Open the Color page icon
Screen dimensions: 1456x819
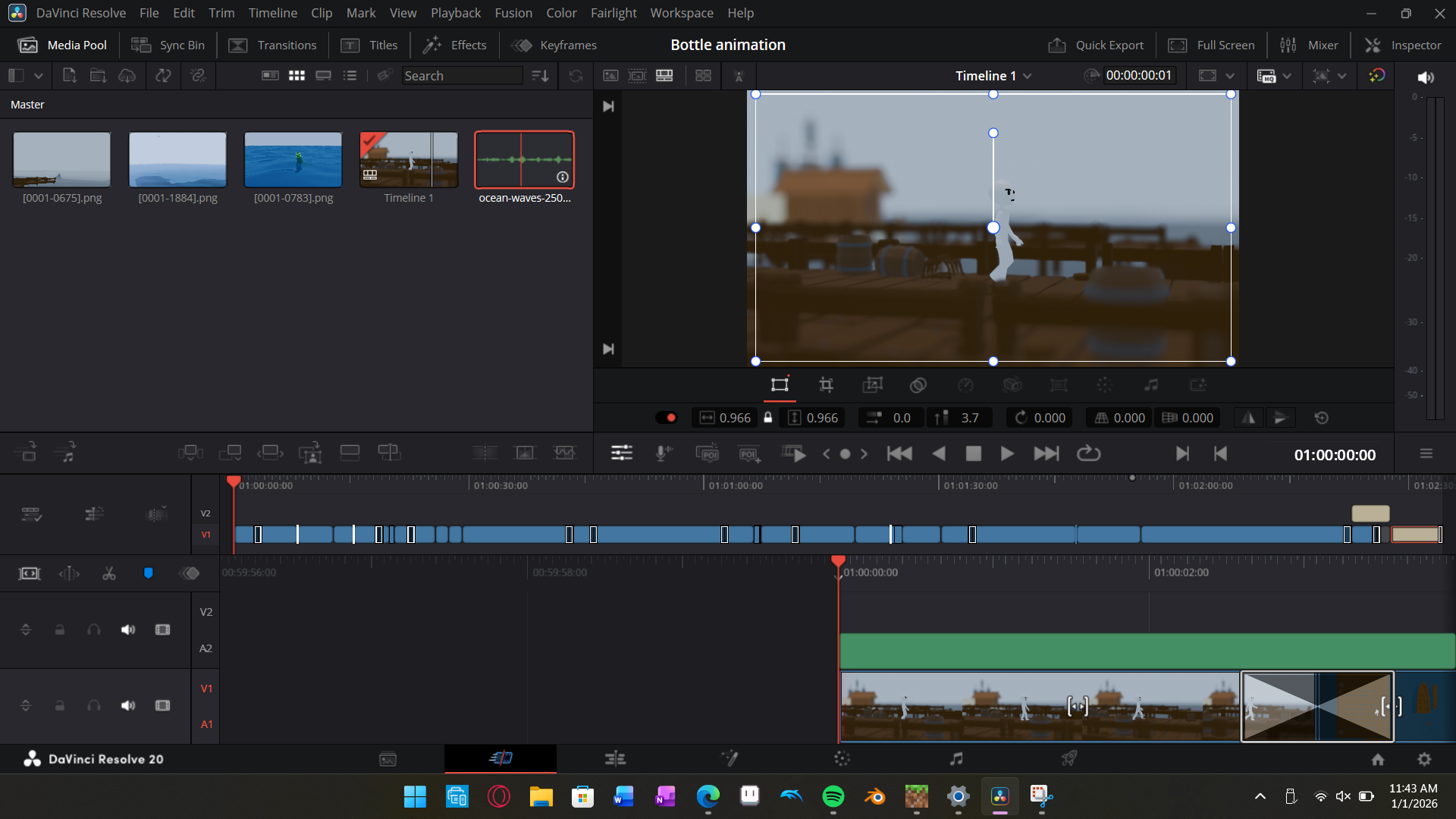[x=842, y=758]
